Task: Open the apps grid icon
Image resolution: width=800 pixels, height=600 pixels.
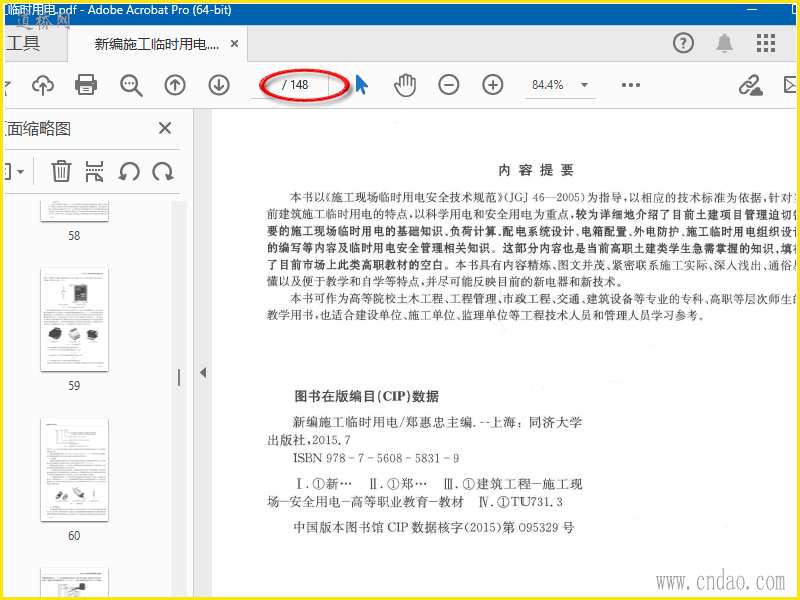Action: 765,43
